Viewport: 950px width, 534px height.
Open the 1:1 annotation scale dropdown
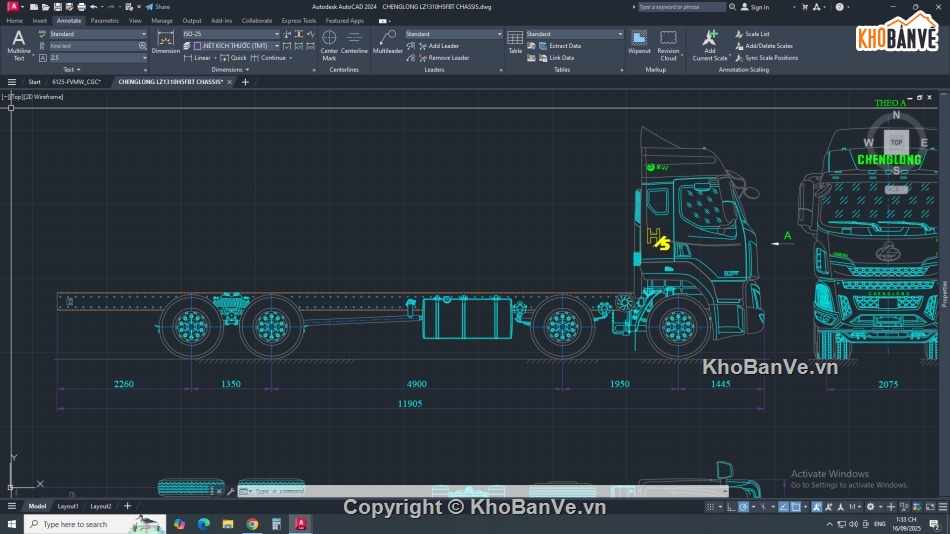855,507
